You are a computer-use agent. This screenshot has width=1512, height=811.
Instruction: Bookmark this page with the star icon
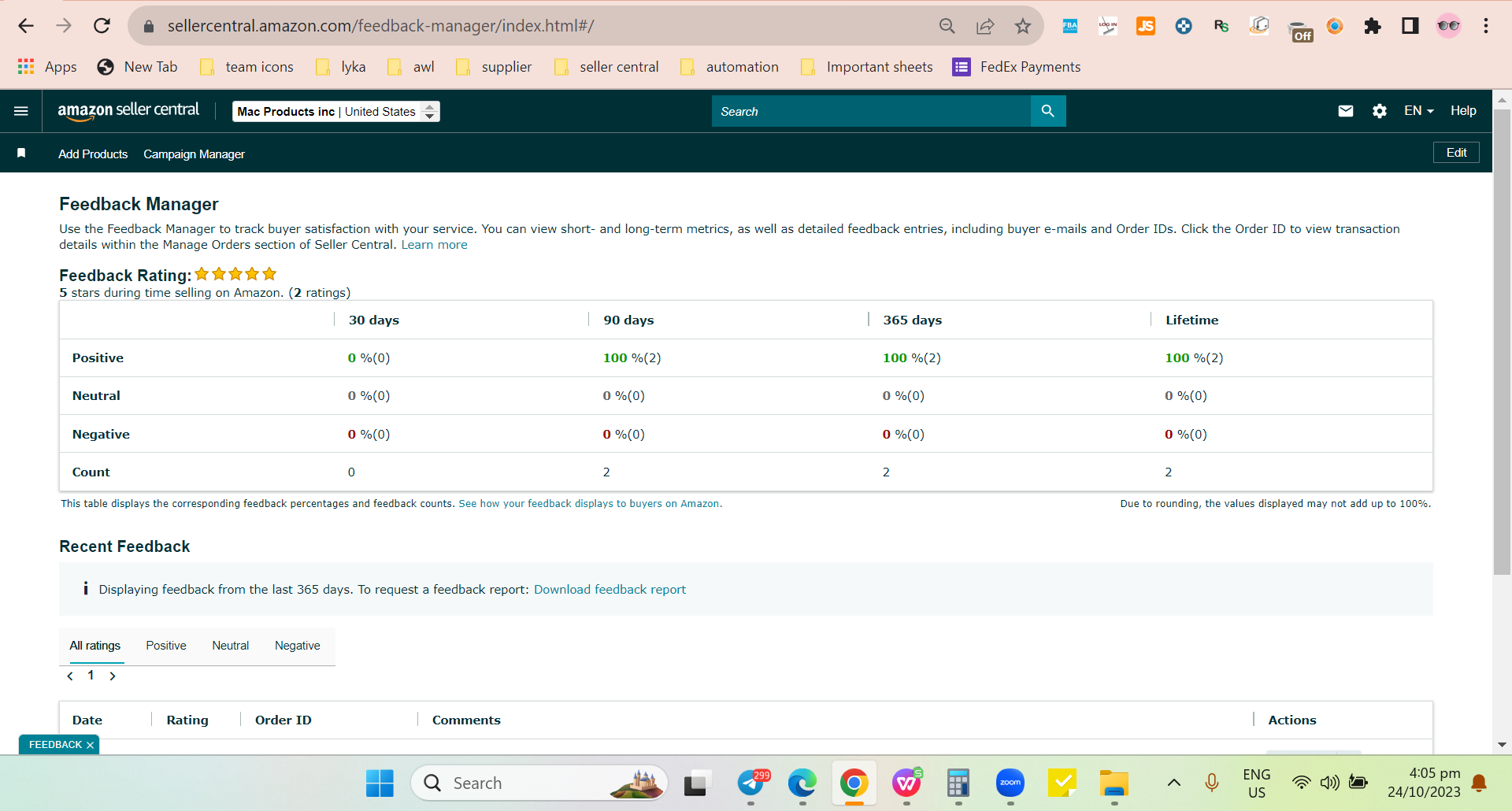pyautogui.click(x=1023, y=26)
